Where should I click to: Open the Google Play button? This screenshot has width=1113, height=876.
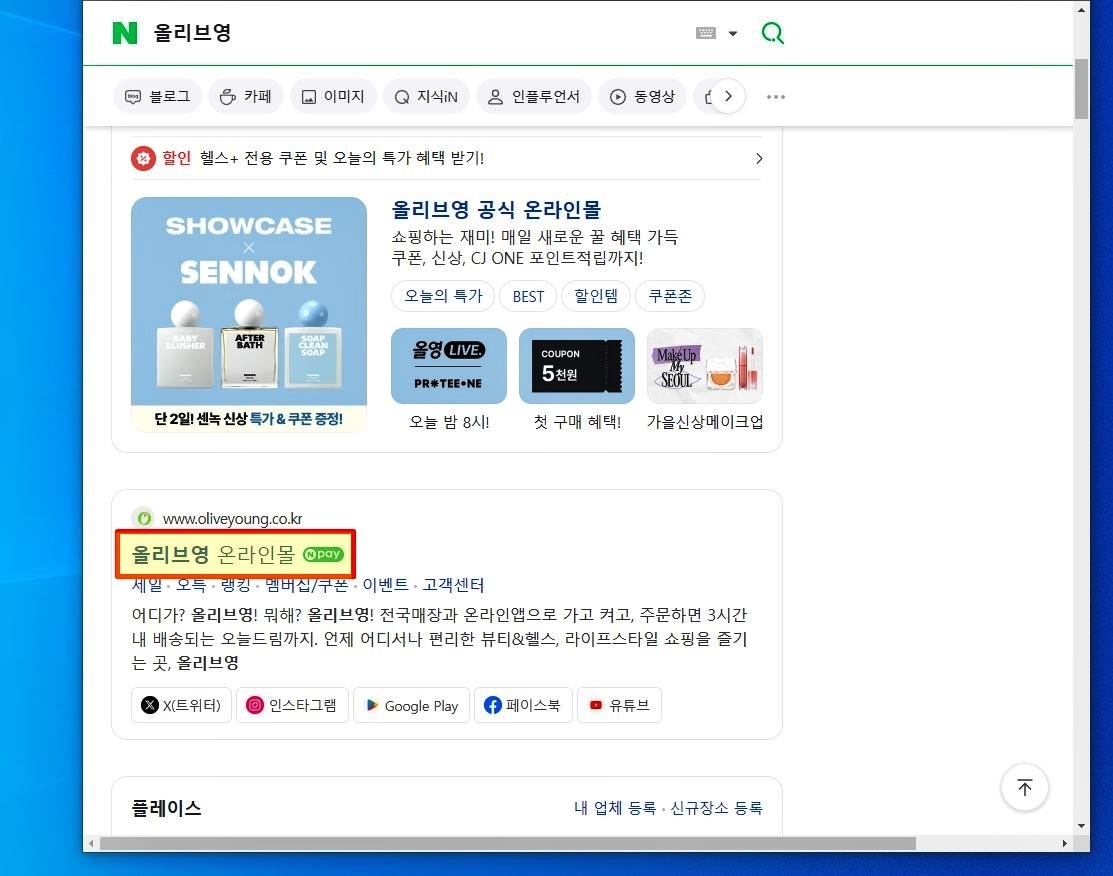[412, 705]
